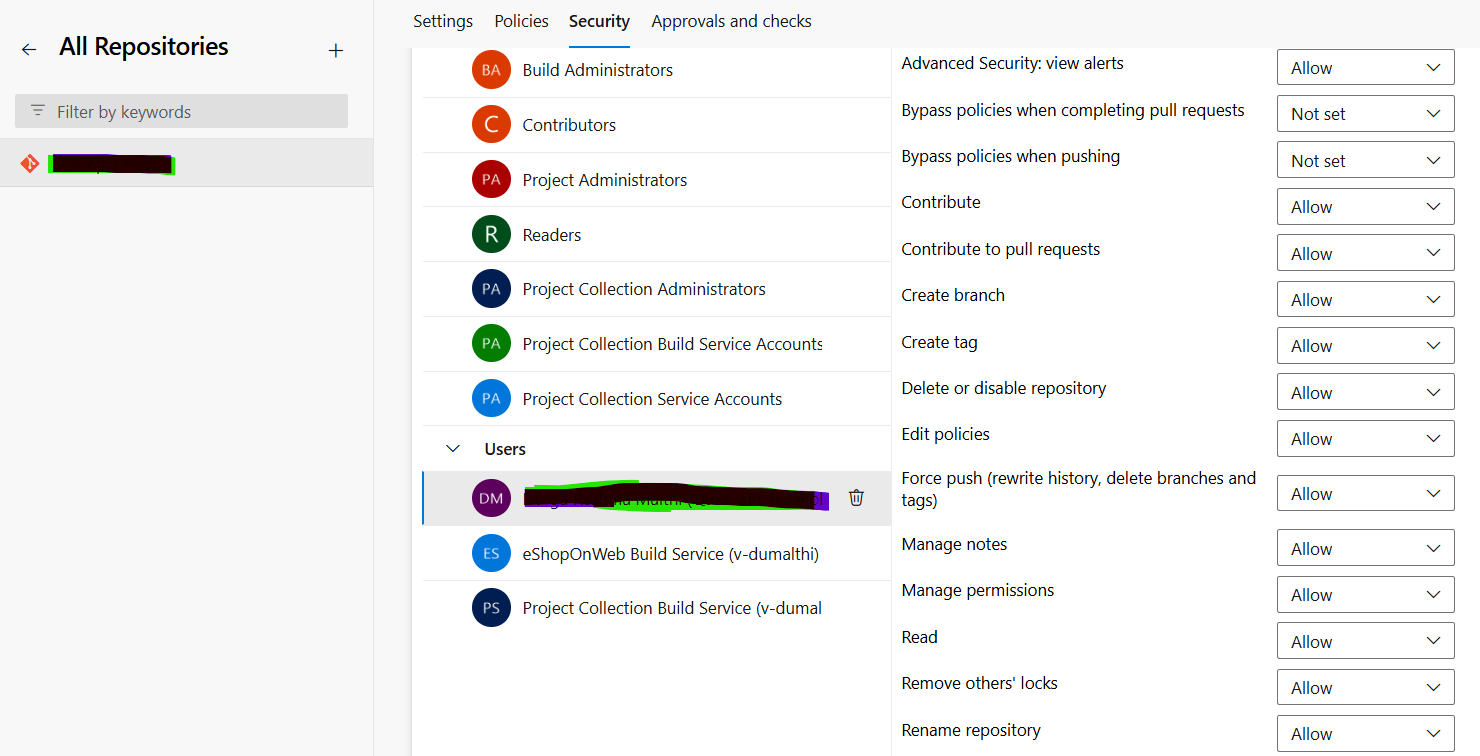Screen dimensions: 1480x756
Task: Click the back arrow to All Repositories
Action: [28, 48]
